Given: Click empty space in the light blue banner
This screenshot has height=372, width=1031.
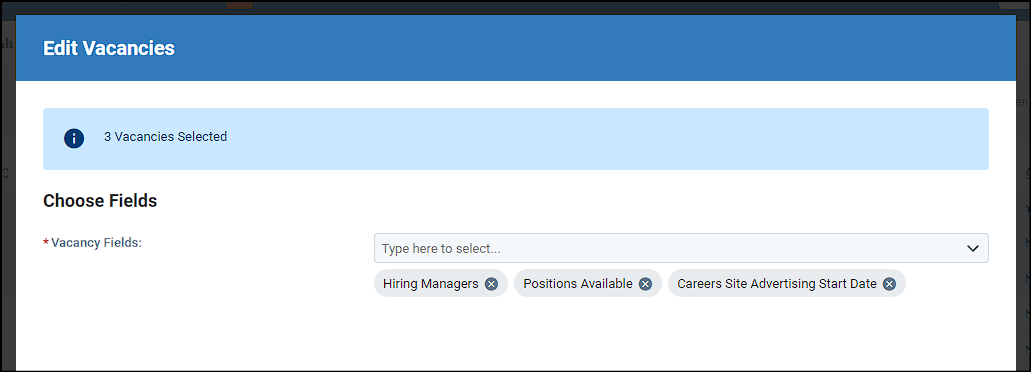Looking at the screenshot, I should coord(592,139).
